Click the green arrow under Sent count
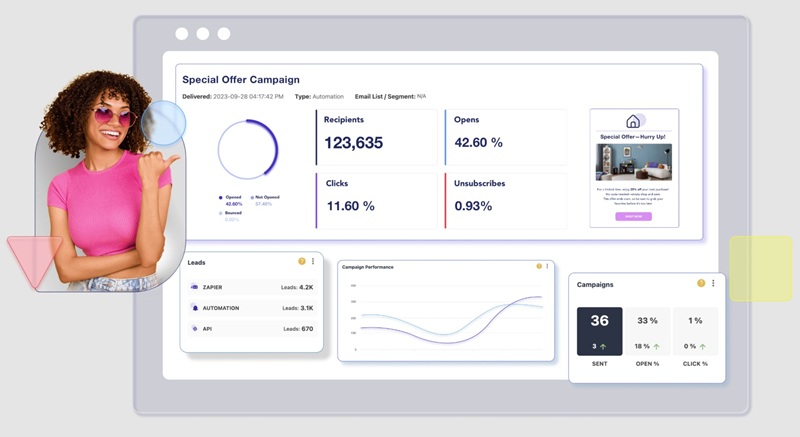 [606, 346]
